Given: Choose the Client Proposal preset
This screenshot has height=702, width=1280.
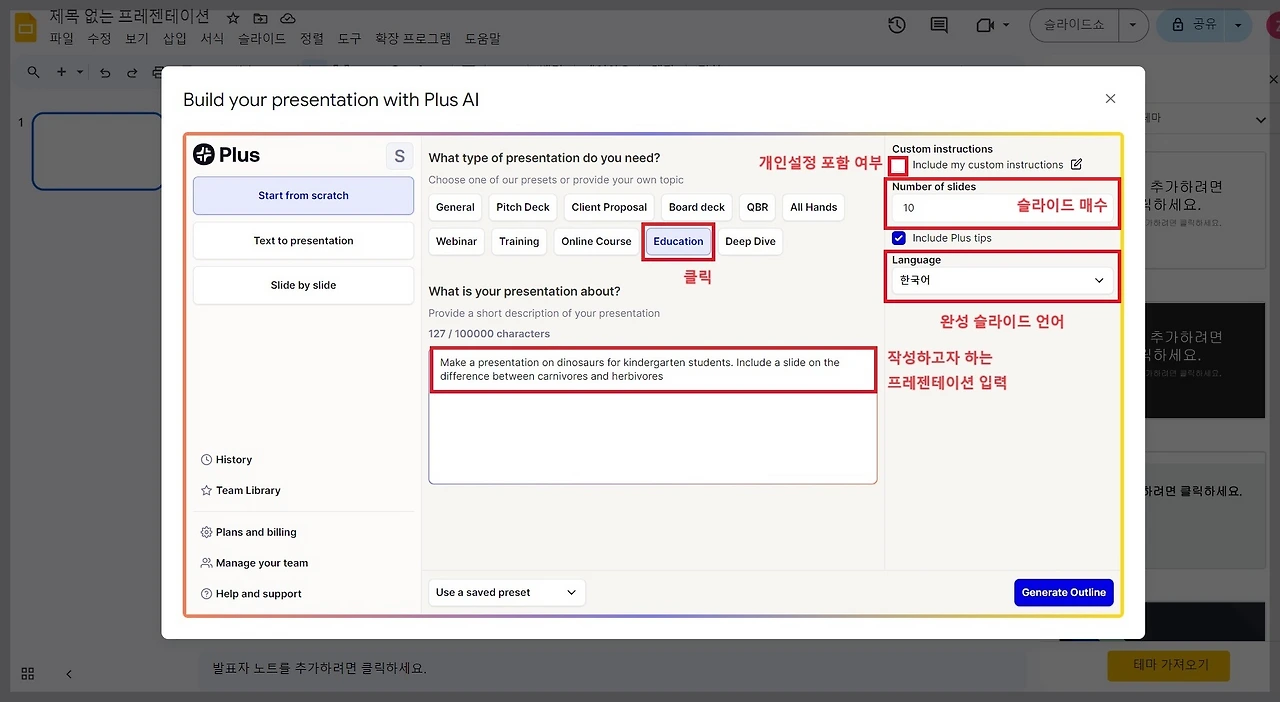Looking at the screenshot, I should pos(609,207).
